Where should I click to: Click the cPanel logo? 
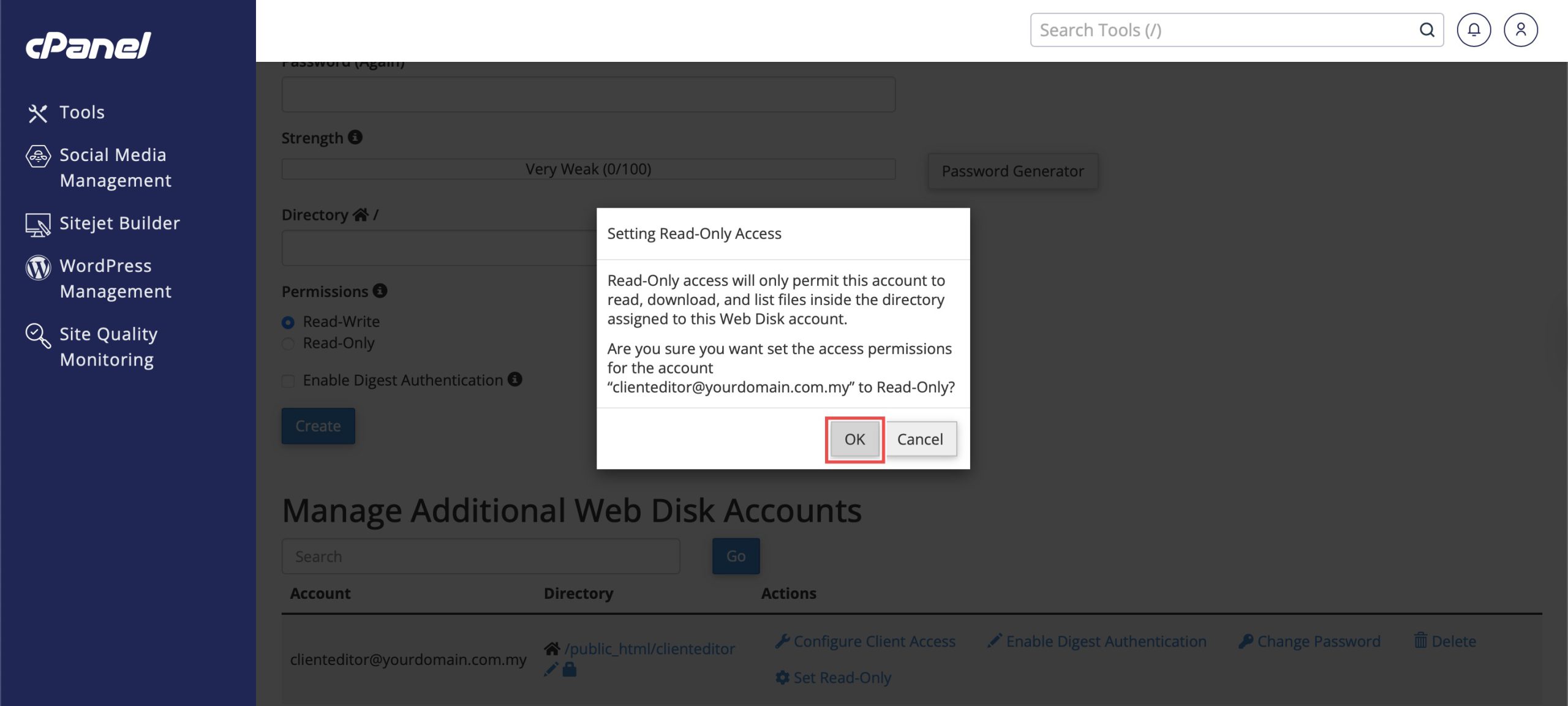[x=88, y=46]
